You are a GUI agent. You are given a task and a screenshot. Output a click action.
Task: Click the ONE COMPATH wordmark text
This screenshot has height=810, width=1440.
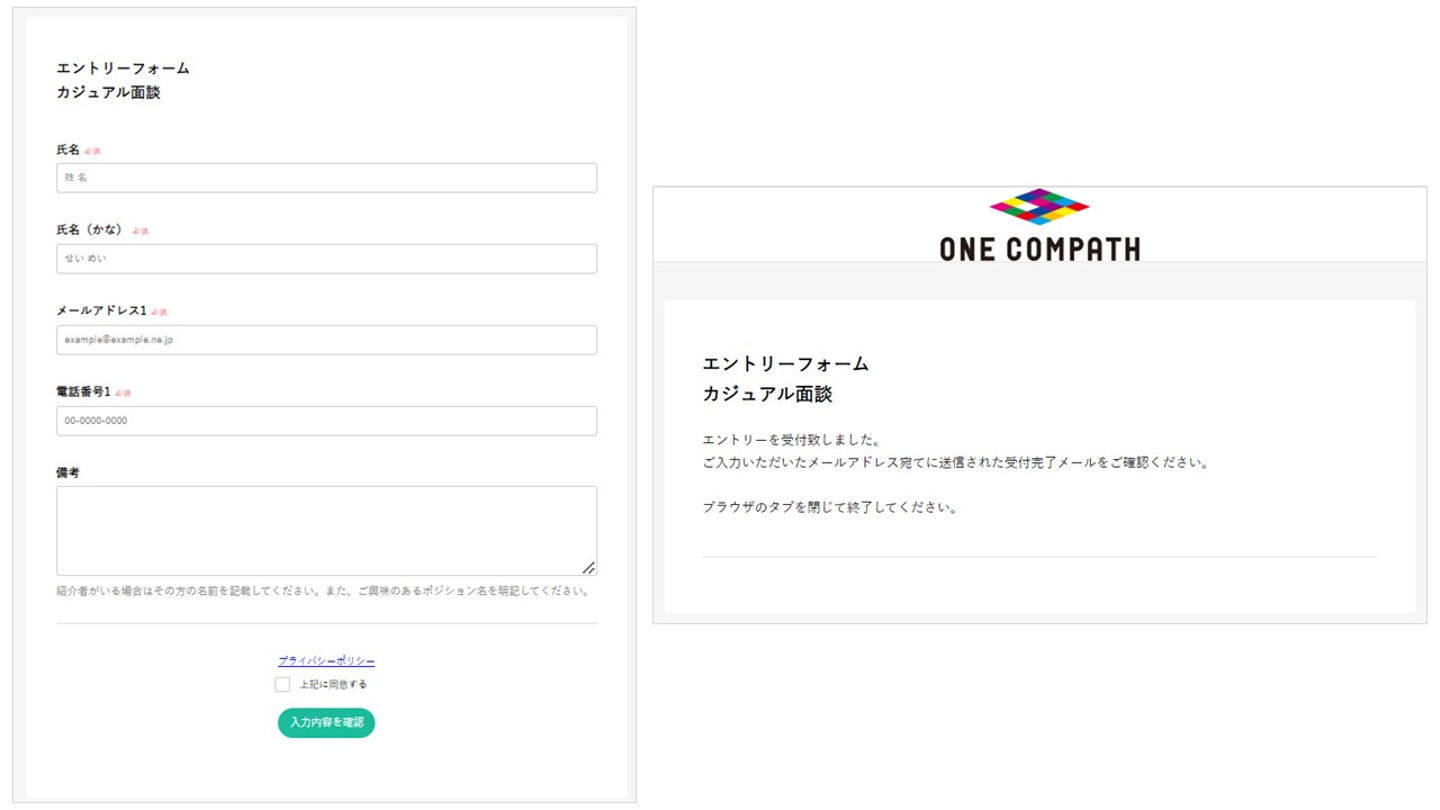coord(1039,249)
